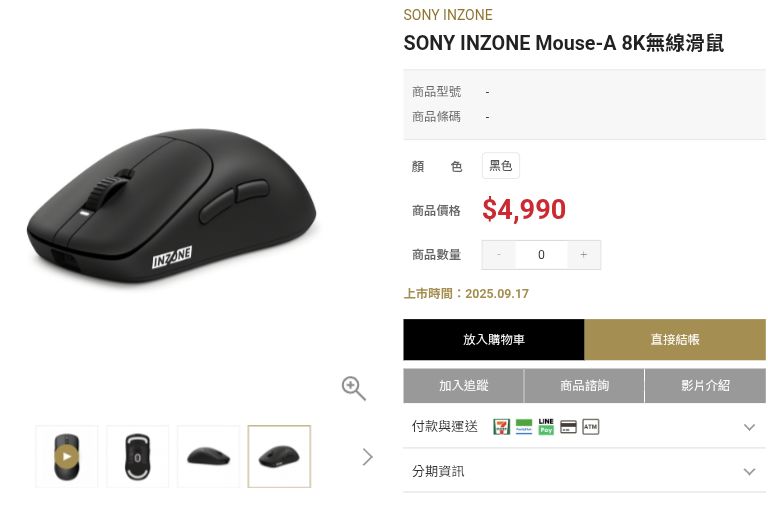Click the LINE Pay icon

[546, 427]
